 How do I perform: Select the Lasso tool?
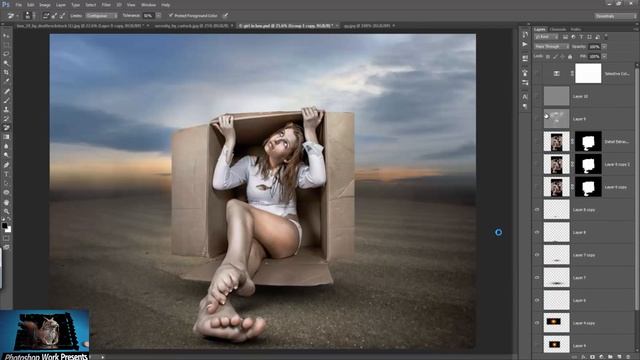tap(6, 54)
